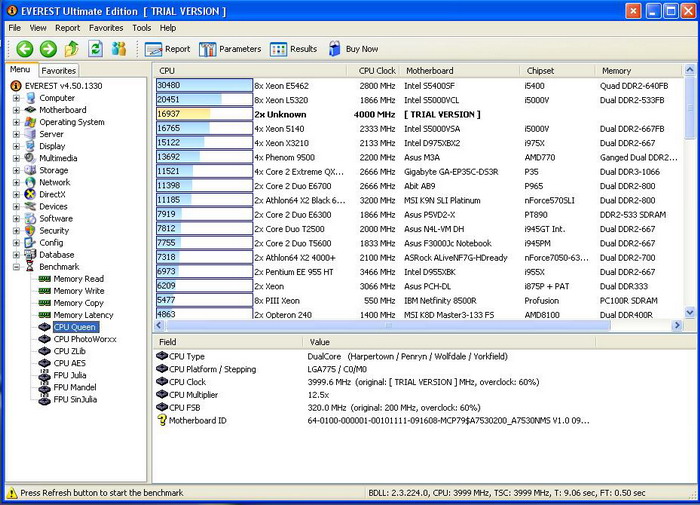Select the Computer tree icon
The width and height of the screenshot is (700, 505).
pos(30,98)
